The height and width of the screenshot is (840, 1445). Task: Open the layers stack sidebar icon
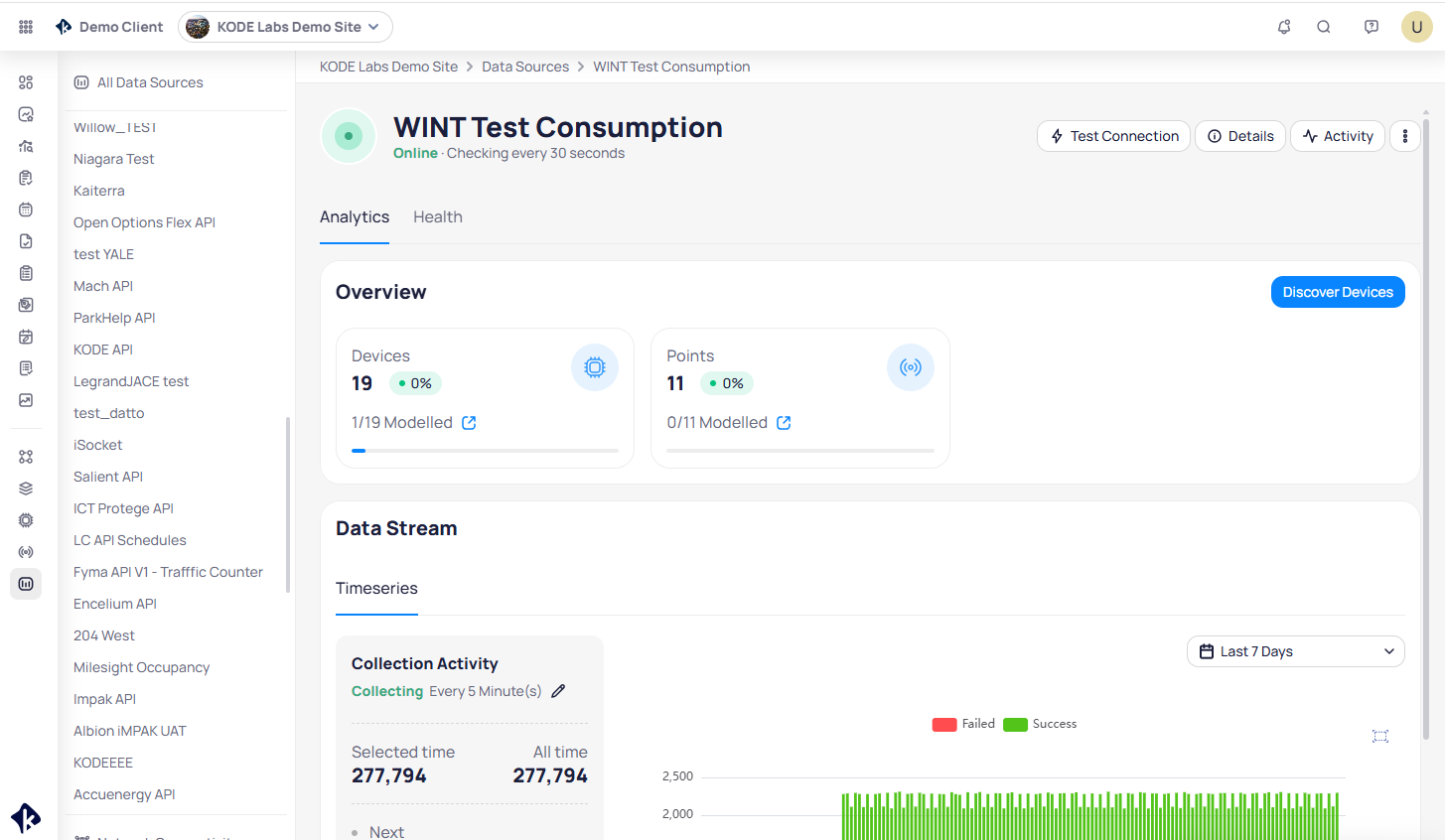point(26,489)
